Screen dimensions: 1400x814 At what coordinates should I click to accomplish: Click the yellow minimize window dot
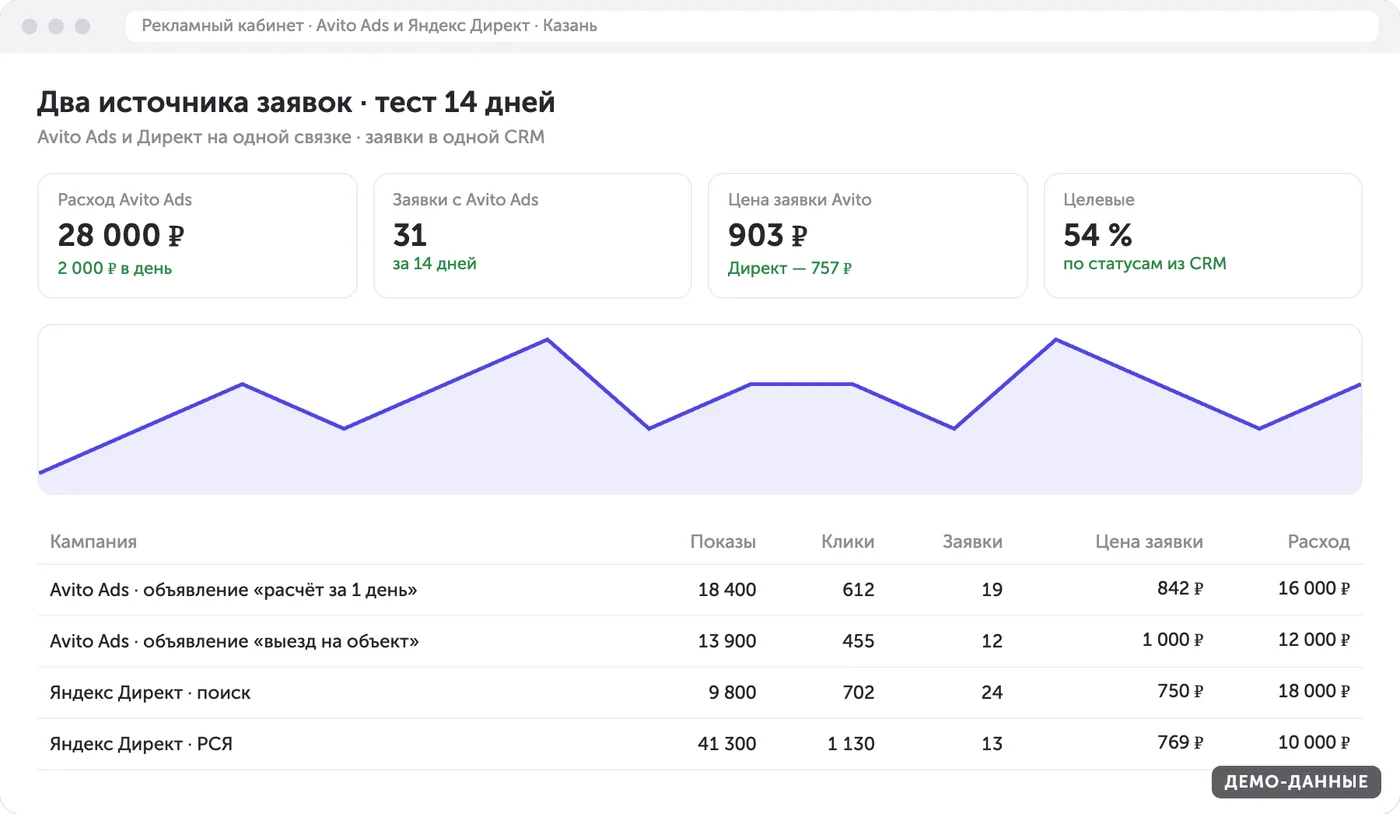(56, 26)
